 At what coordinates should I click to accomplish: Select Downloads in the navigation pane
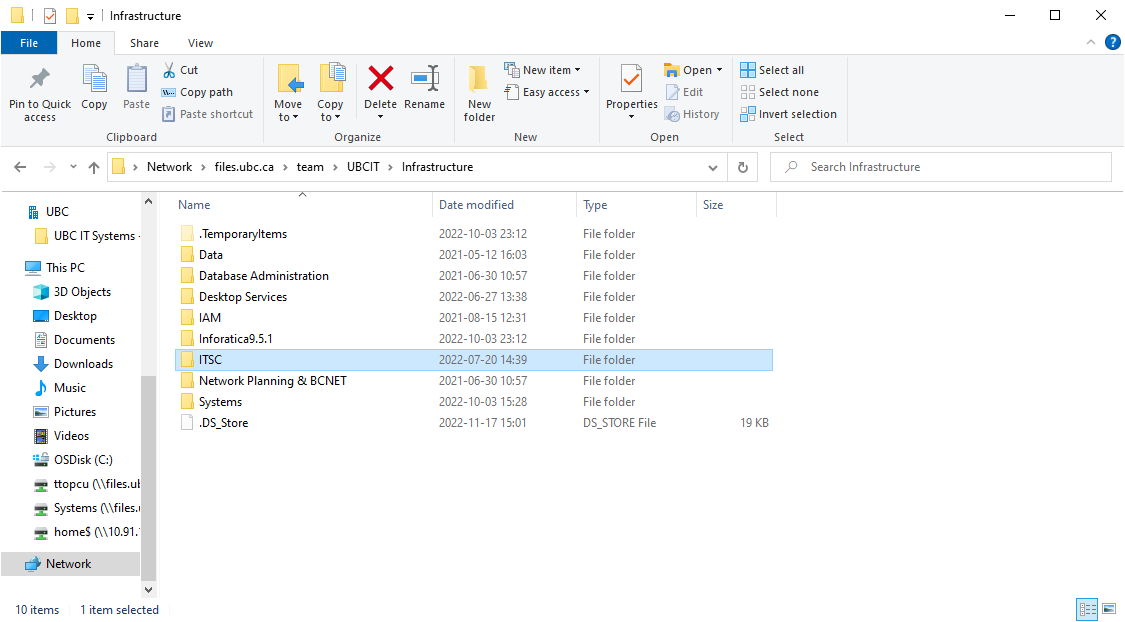83,364
